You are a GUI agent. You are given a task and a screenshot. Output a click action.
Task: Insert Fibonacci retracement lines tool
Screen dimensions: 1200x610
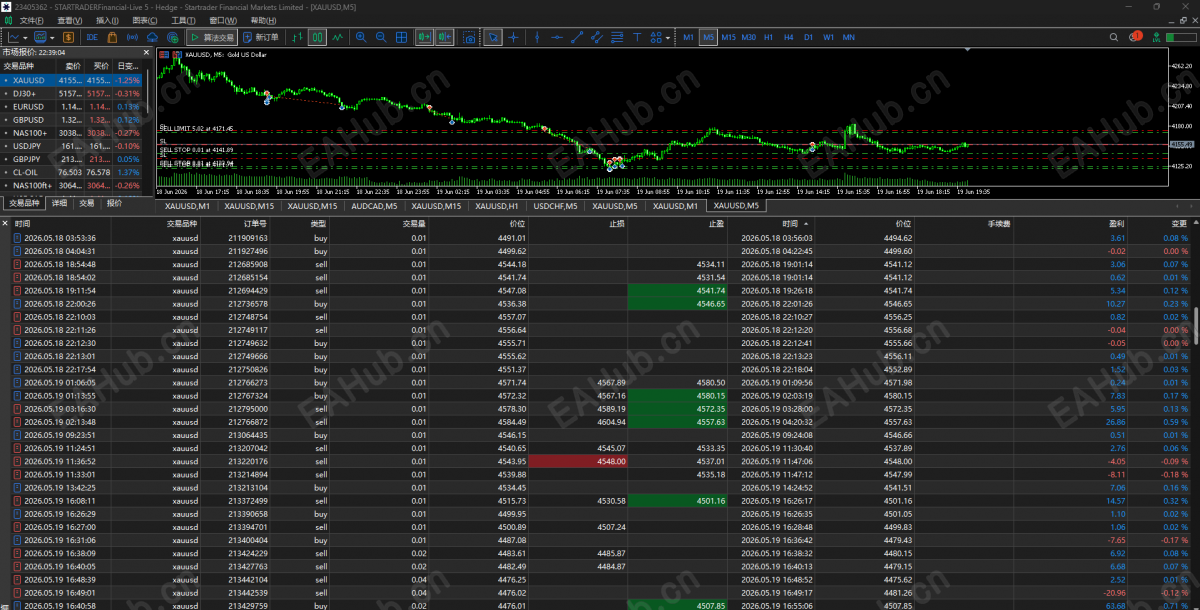coord(617,37)
